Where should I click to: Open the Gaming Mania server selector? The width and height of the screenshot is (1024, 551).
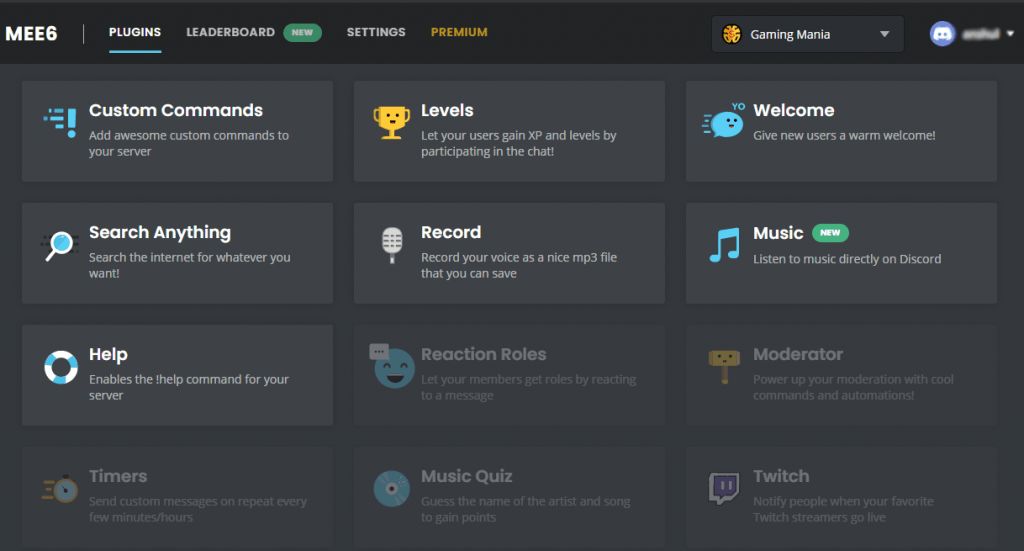808,34
